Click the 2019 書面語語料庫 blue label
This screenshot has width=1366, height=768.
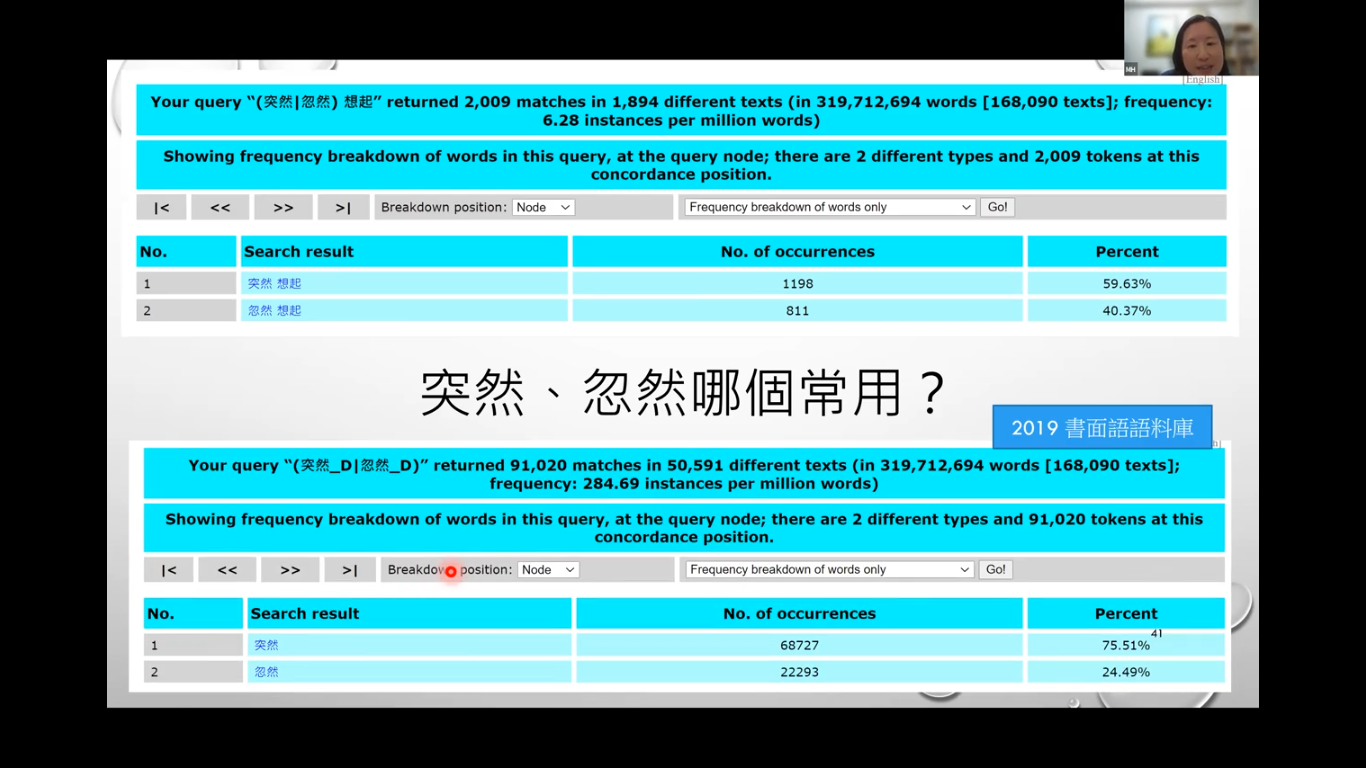coord(1102,428)
